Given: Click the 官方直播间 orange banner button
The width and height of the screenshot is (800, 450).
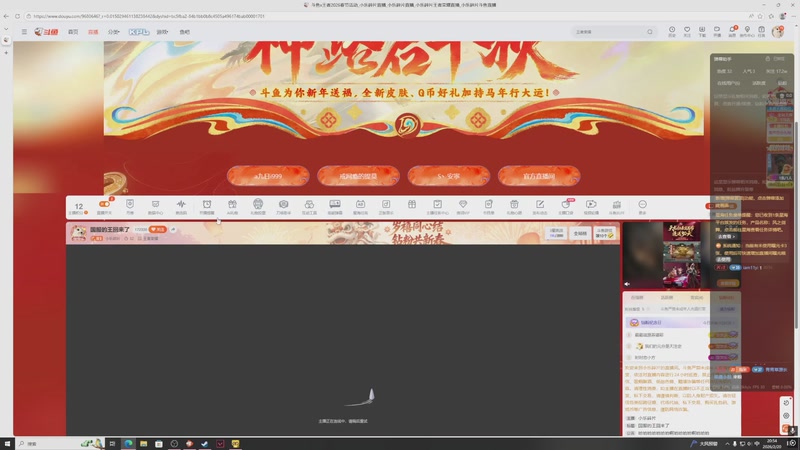Looking at the screenshot, I should coord(539,176).
